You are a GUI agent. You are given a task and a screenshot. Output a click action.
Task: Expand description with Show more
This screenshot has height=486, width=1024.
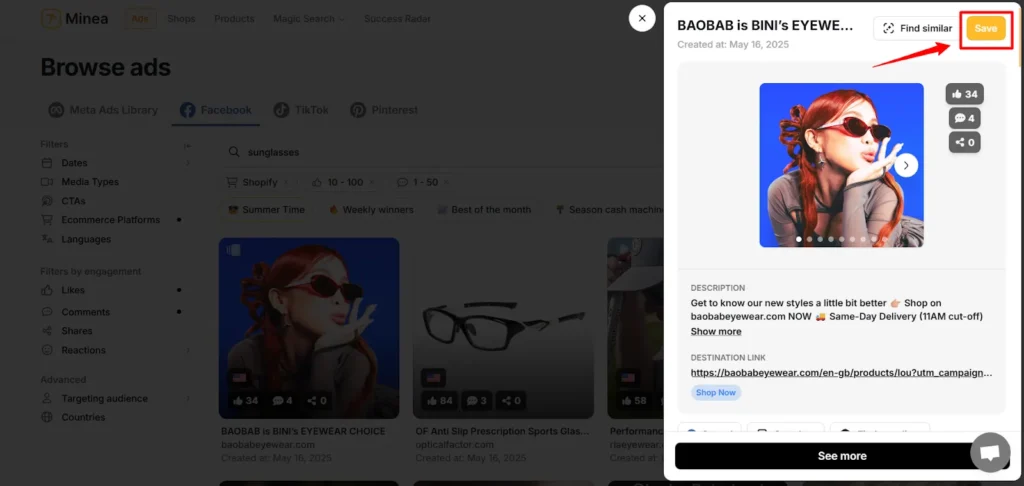(716, 331)
